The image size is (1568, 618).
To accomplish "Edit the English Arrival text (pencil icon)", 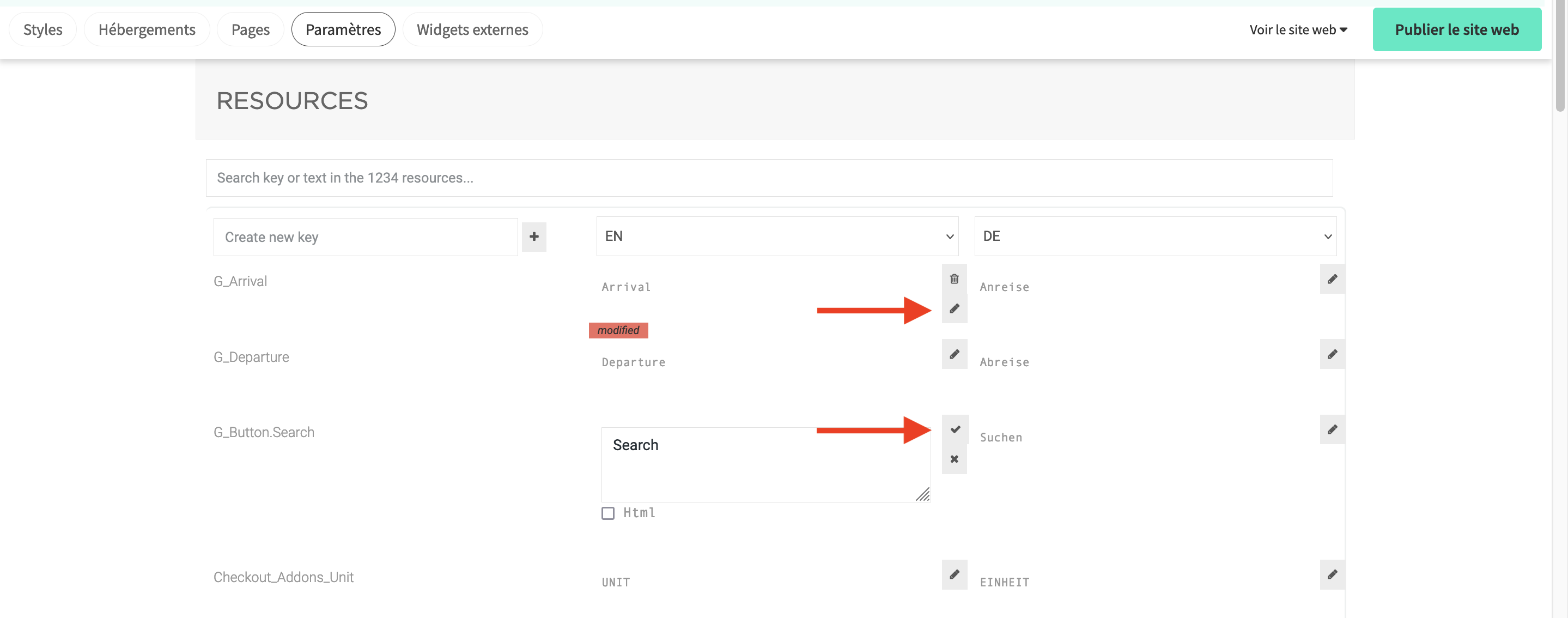I will [954, 308].
